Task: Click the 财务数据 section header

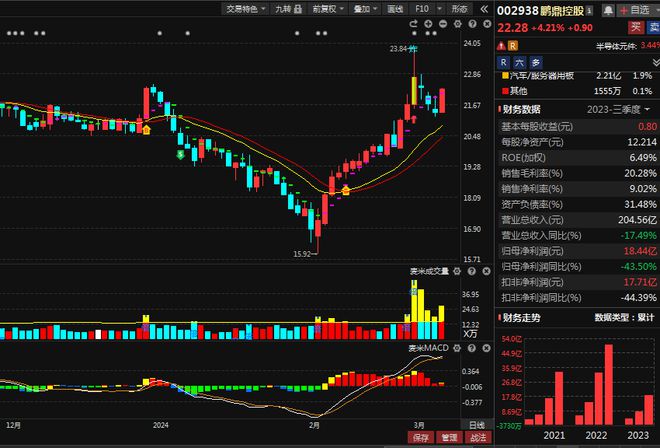Action: pyautogui.click(x=521, y=110)
